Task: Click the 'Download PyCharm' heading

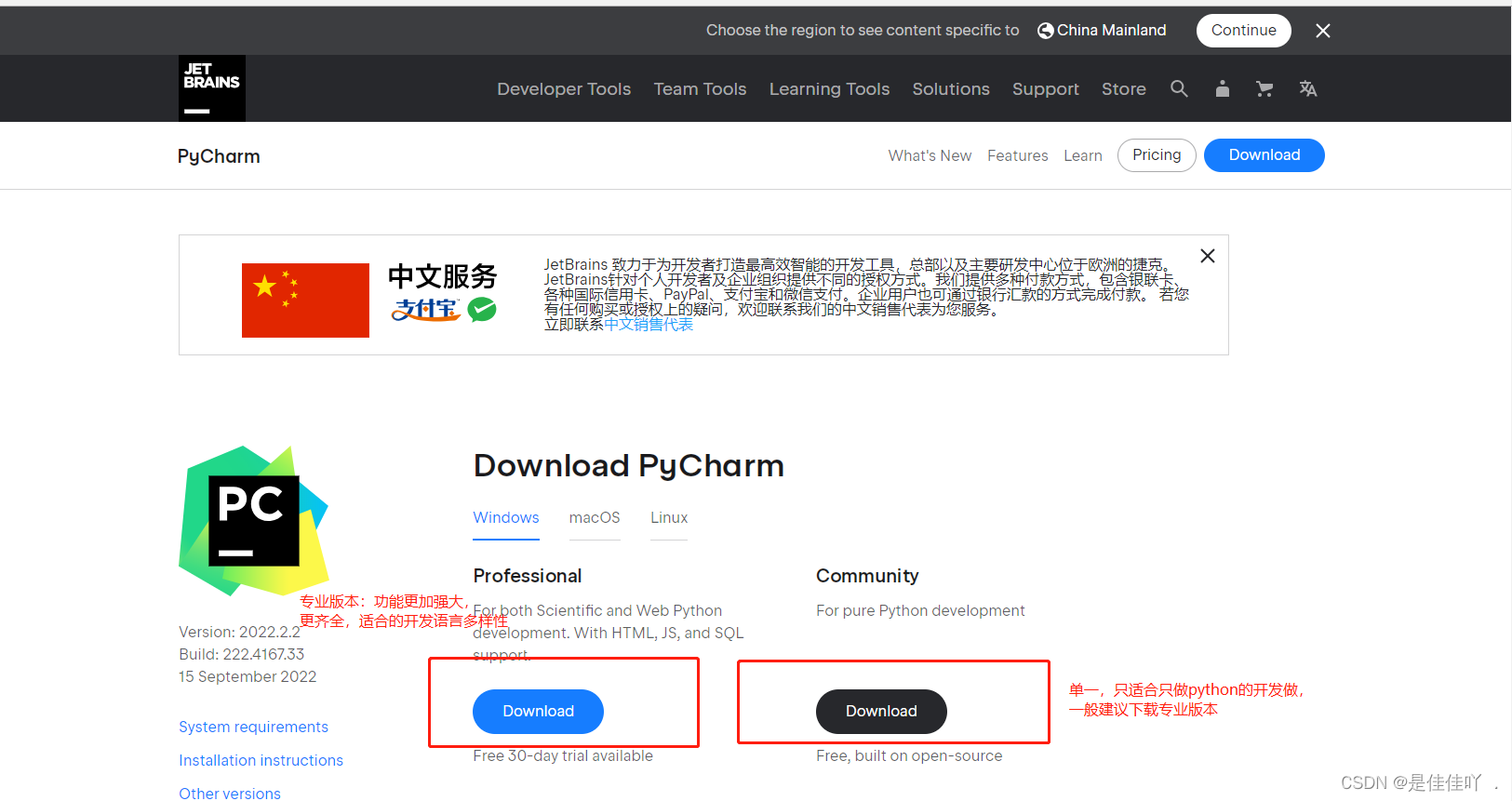Action: coord(628,466)
